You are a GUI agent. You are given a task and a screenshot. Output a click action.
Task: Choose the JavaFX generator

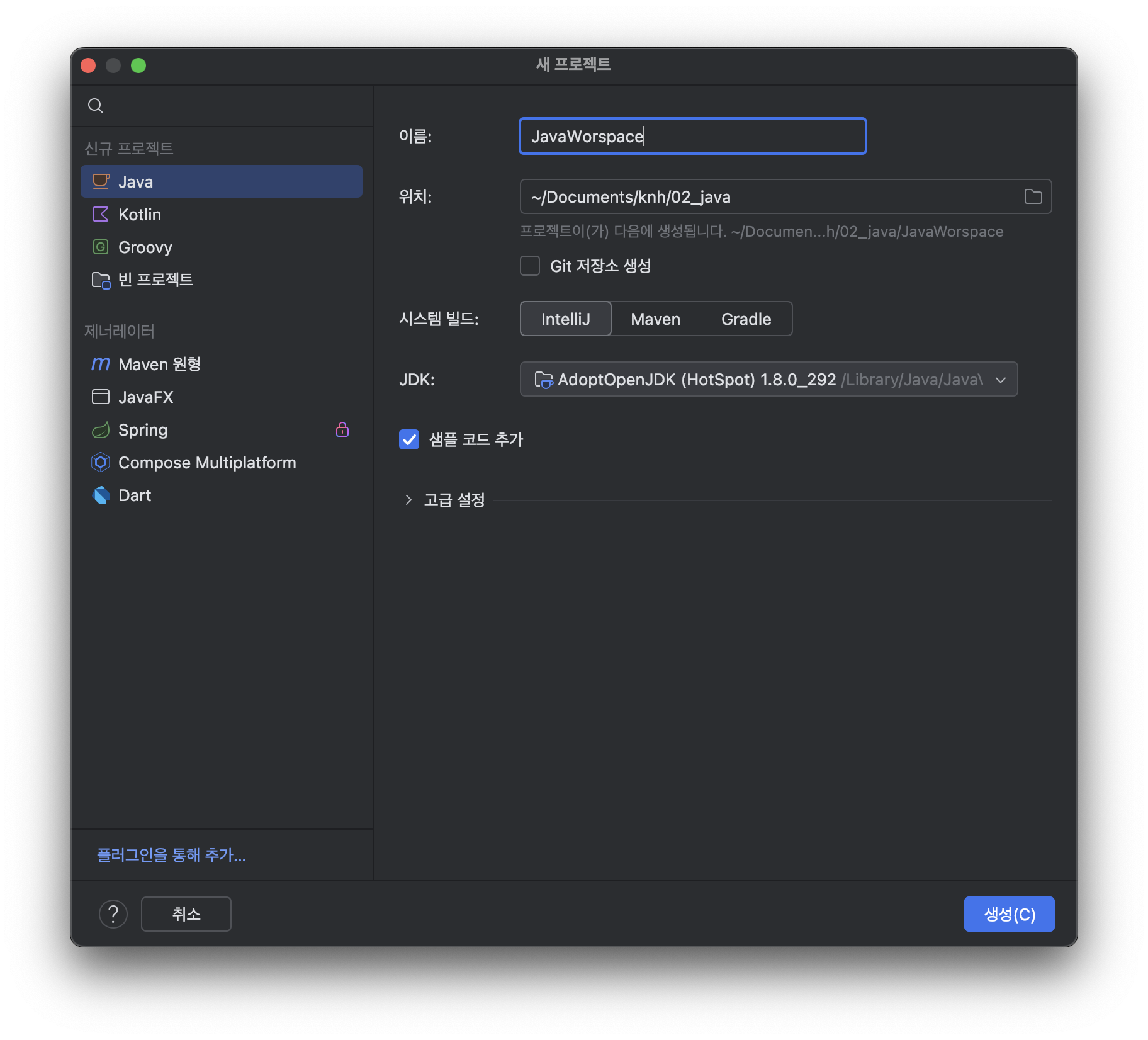(x=222, y=397)
